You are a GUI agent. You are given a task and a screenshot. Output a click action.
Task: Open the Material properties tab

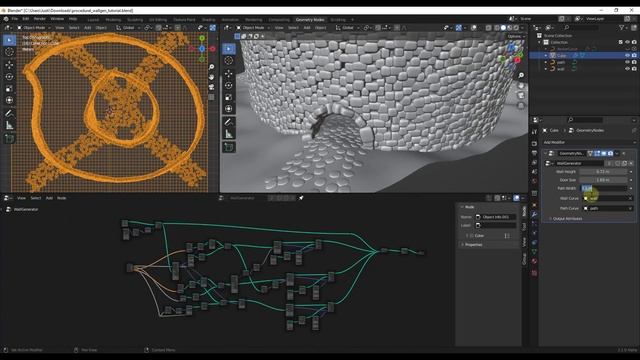click(534, 261)
